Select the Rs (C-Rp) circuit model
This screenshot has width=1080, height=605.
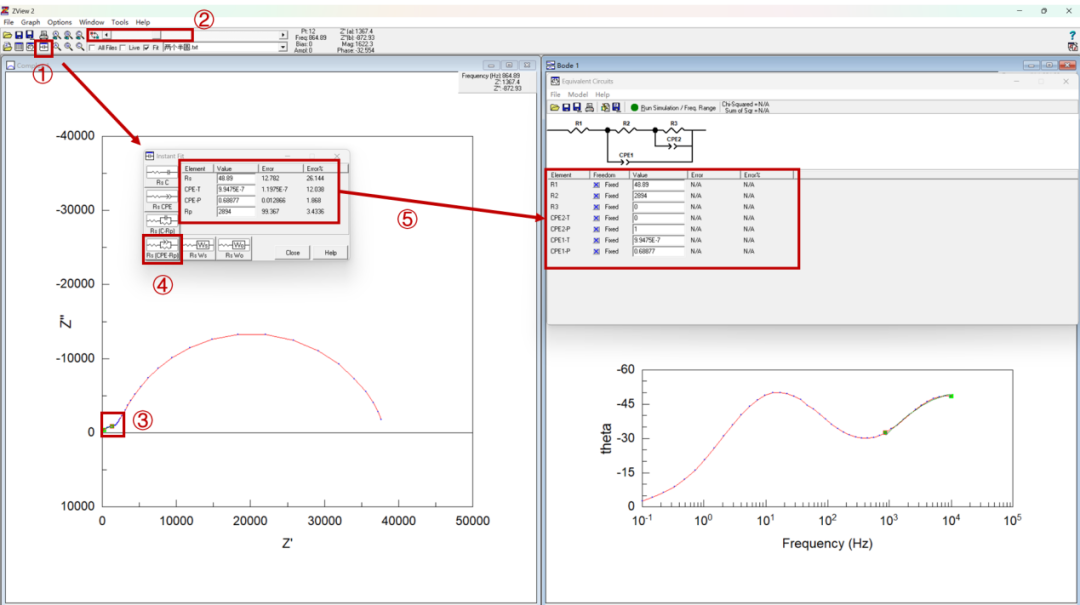[x=162, y=224]
